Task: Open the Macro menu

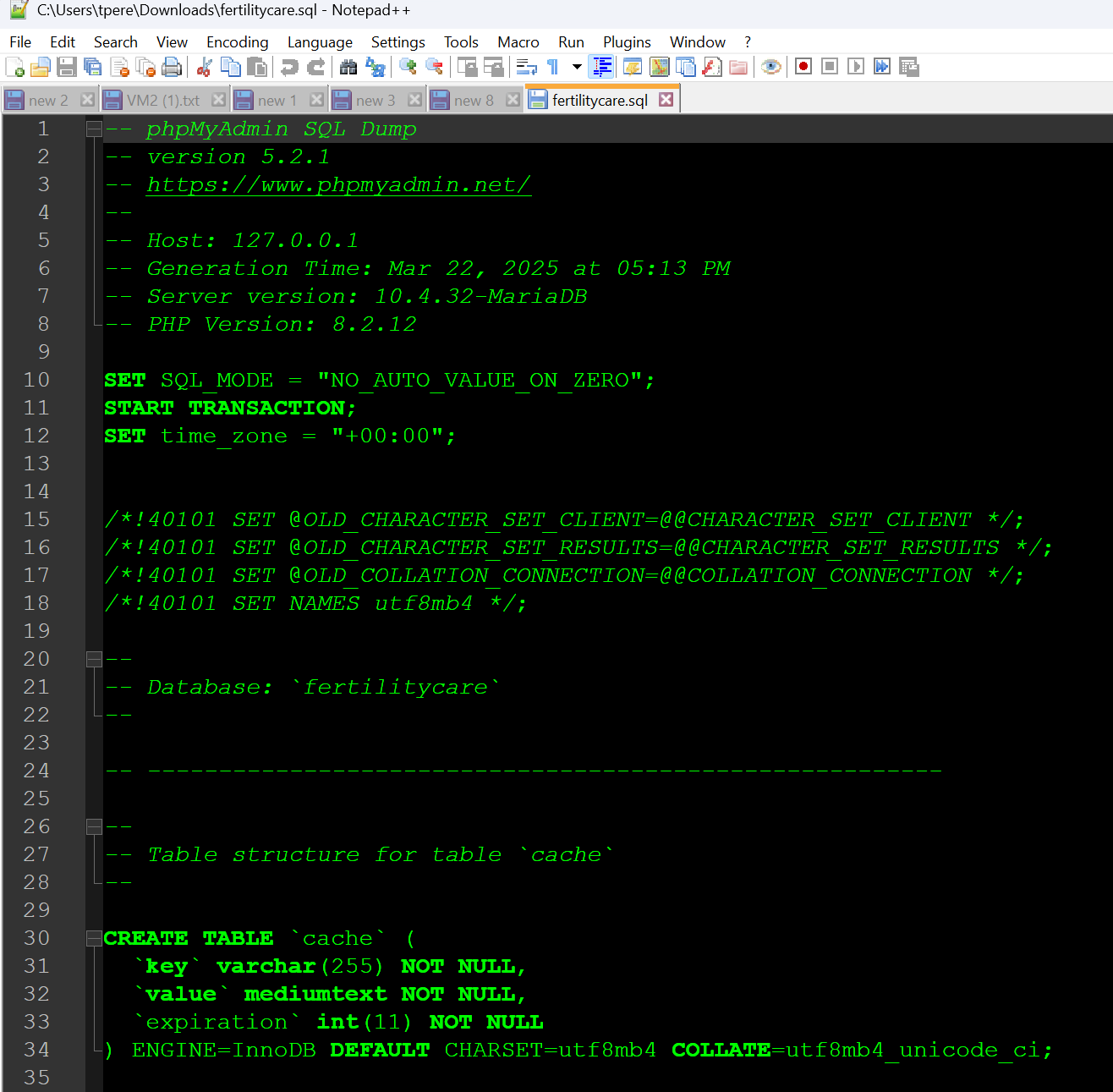Action: [x=518, y=41]
